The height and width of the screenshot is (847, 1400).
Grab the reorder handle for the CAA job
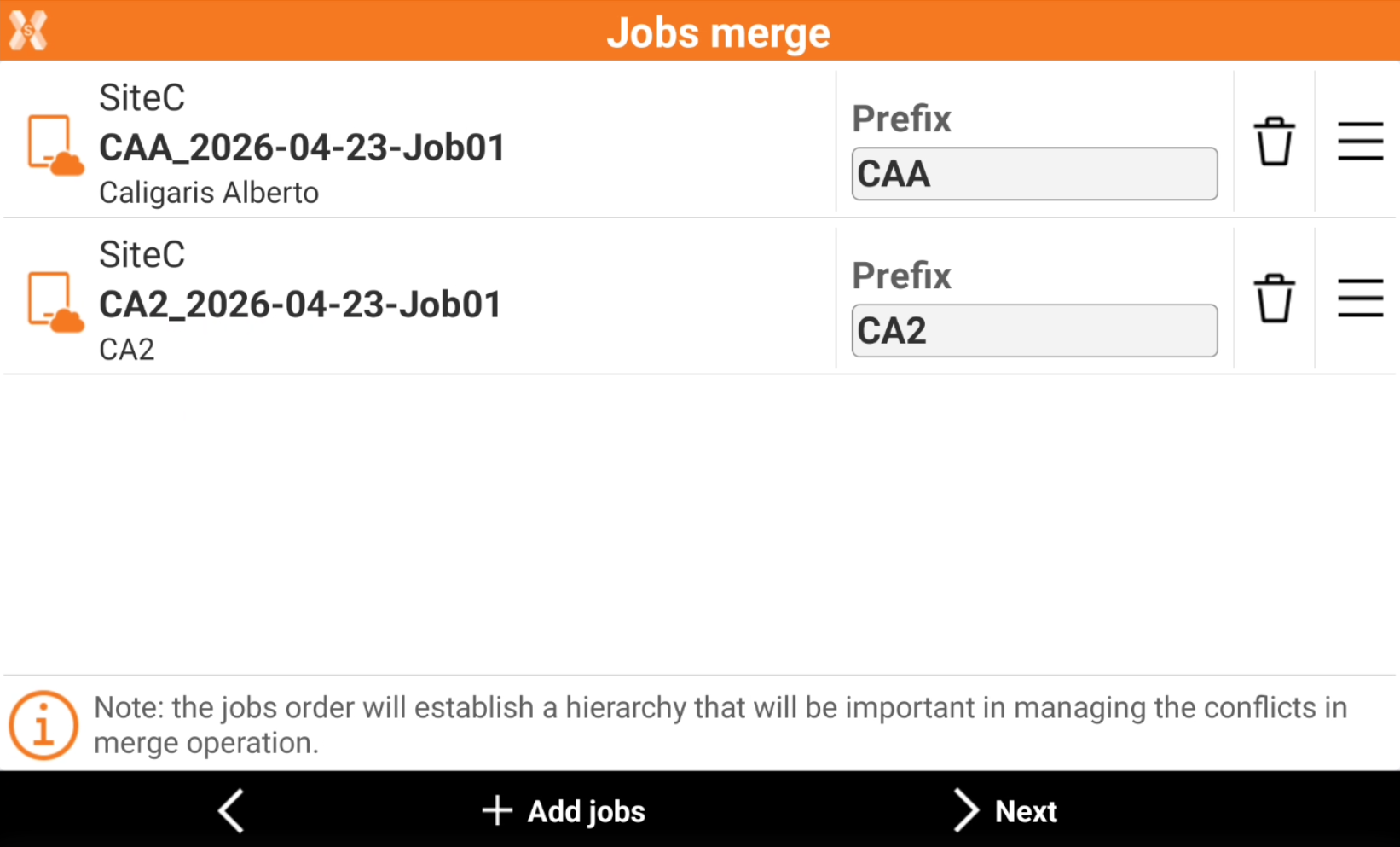tap(1360, 142)
